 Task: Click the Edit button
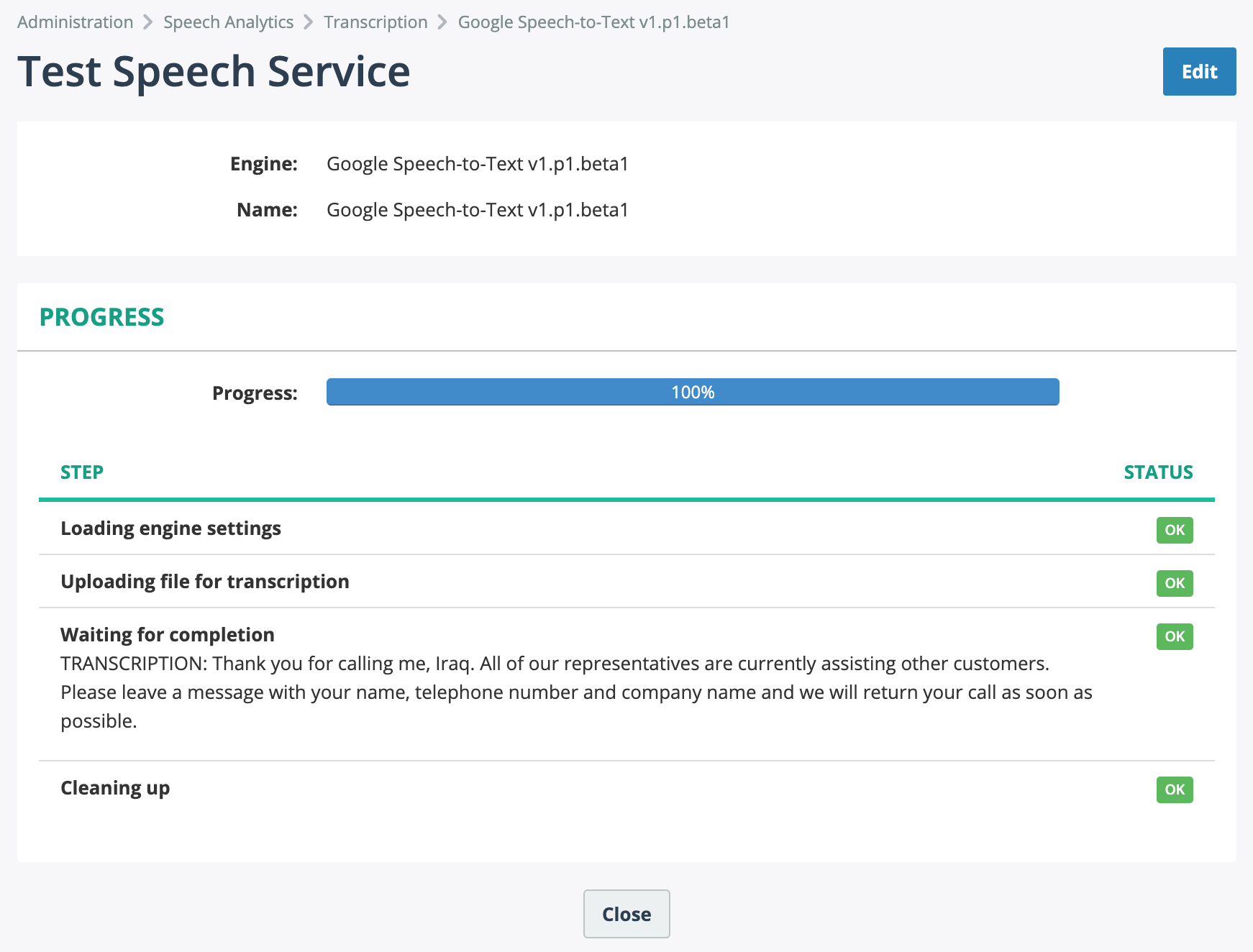1198,71
